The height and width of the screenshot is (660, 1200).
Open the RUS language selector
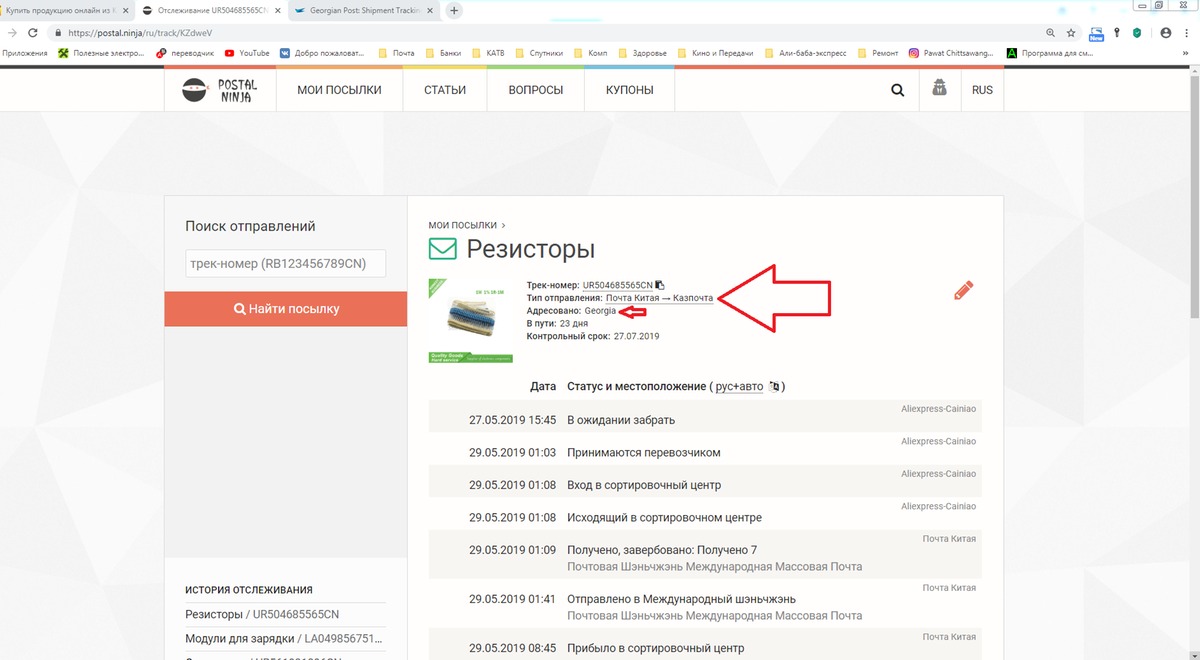tap(982, 90)
